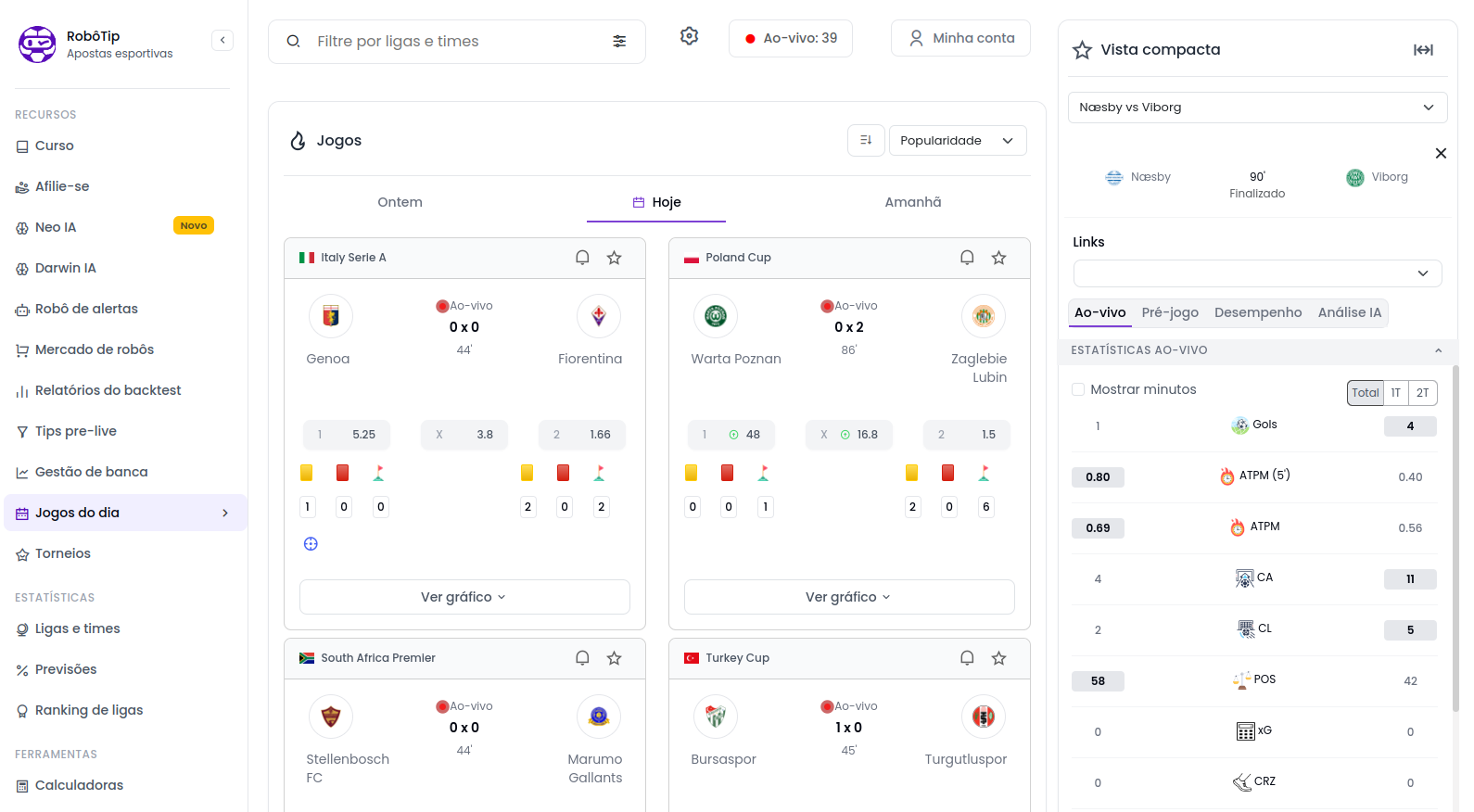Click the target icon under the Genoa stats
Screen dimensions: 1474x812
[311, 544]
